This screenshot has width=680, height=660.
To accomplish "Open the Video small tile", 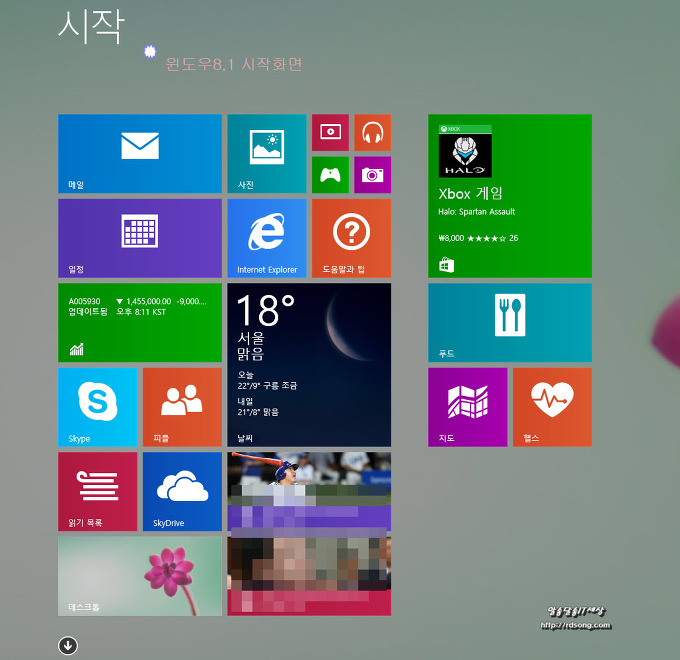I will (330, 132).
